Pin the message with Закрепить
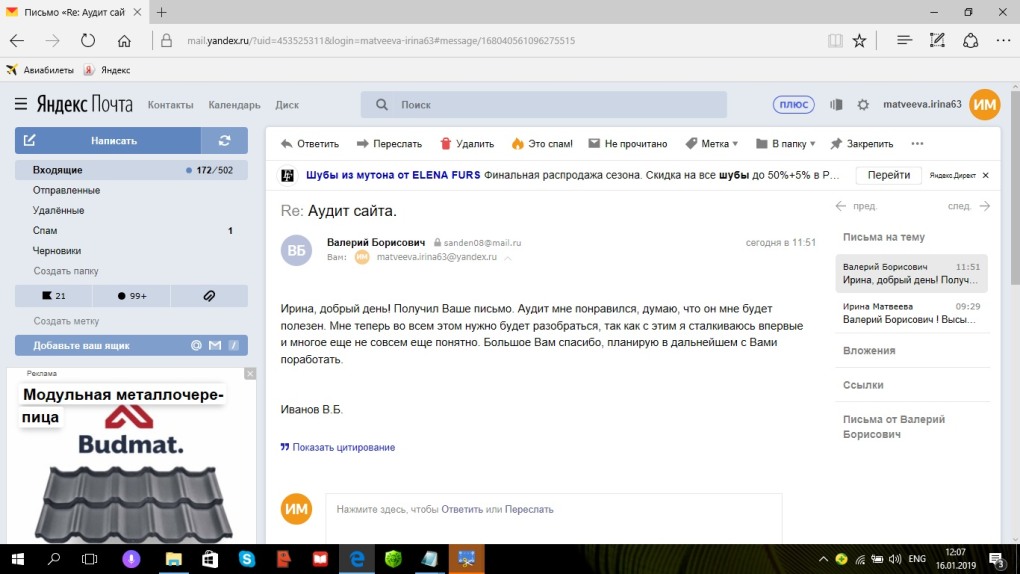The image size is (1020, 574). (861, 144)
